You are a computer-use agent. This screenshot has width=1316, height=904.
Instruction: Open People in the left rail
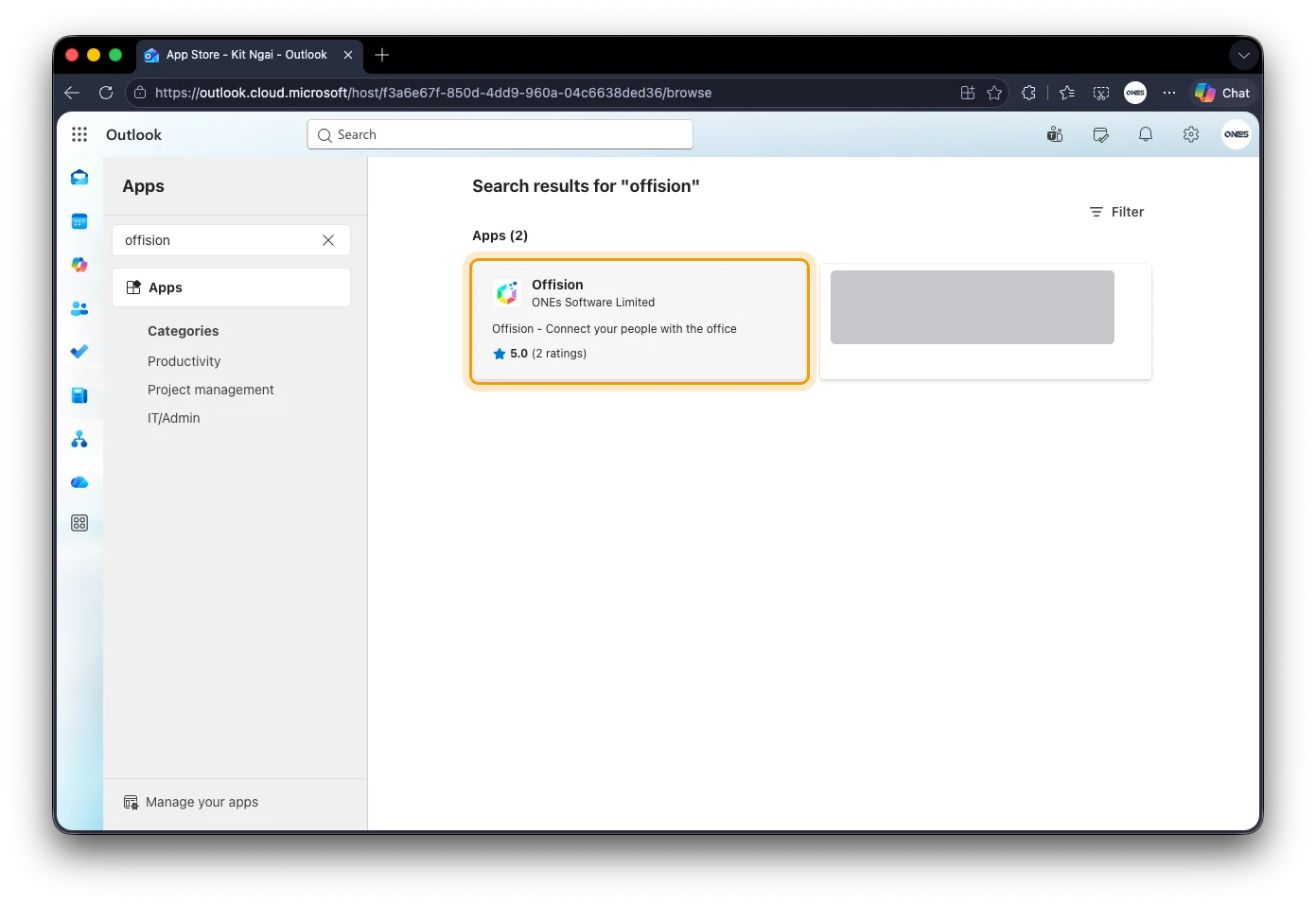point(79,308)
